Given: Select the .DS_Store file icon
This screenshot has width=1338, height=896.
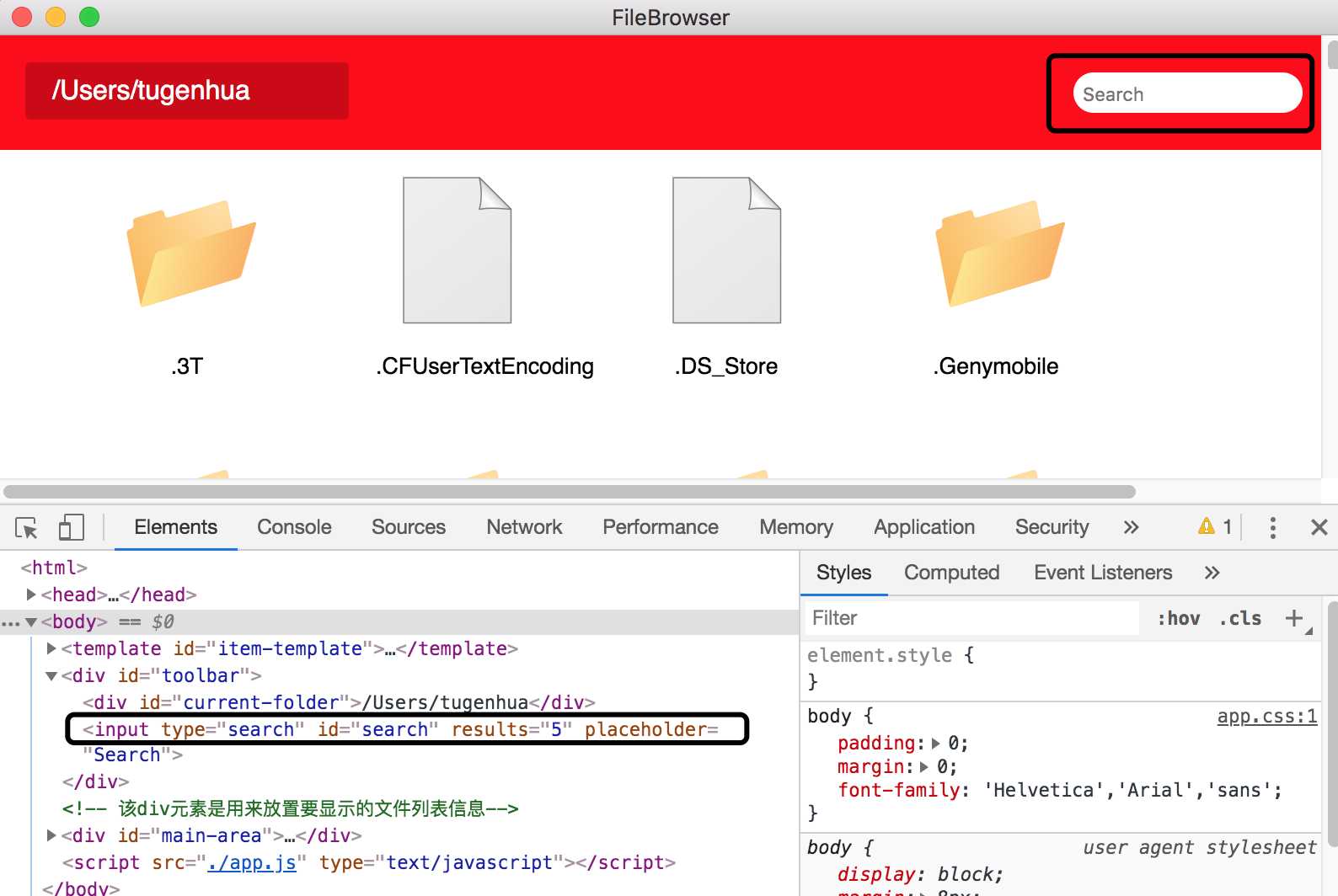Looking at the screenshot, I should click(726, 250).
